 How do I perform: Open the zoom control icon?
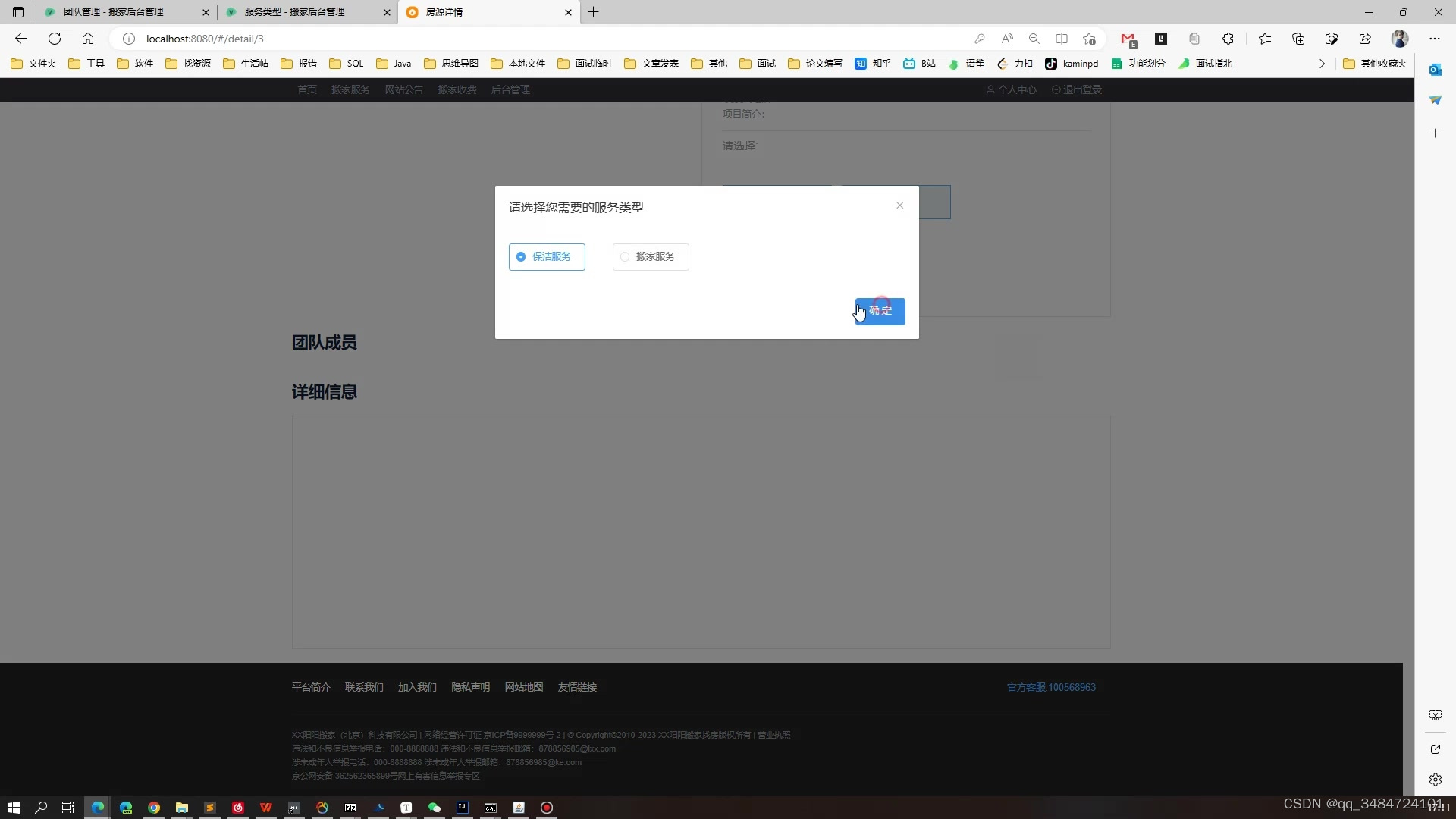1034,39
